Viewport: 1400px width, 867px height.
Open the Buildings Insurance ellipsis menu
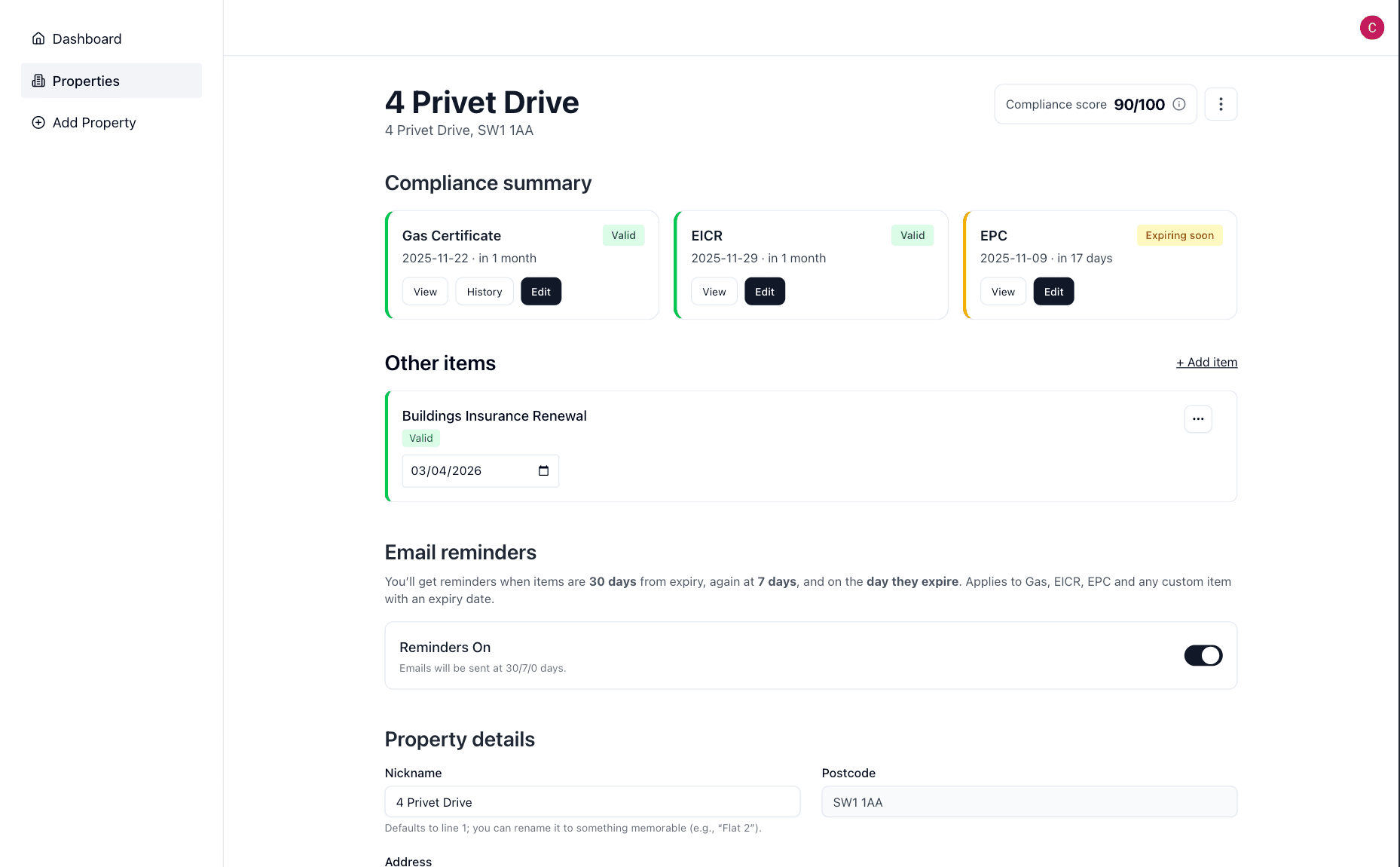1197,418
